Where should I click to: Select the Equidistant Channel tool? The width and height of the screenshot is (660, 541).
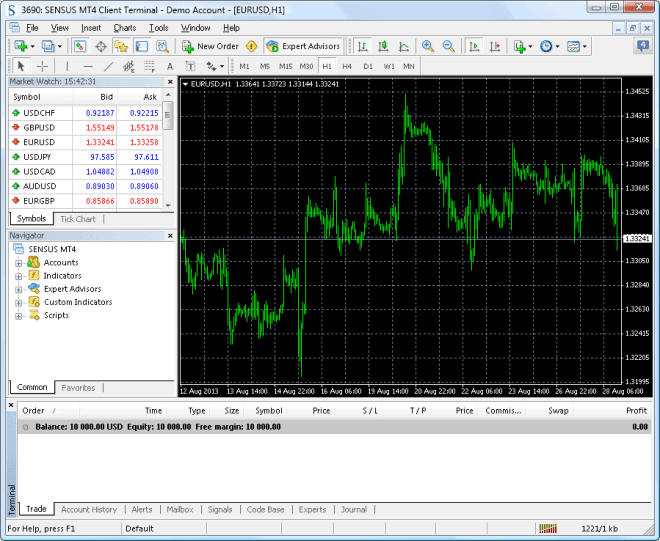point(129,66)
